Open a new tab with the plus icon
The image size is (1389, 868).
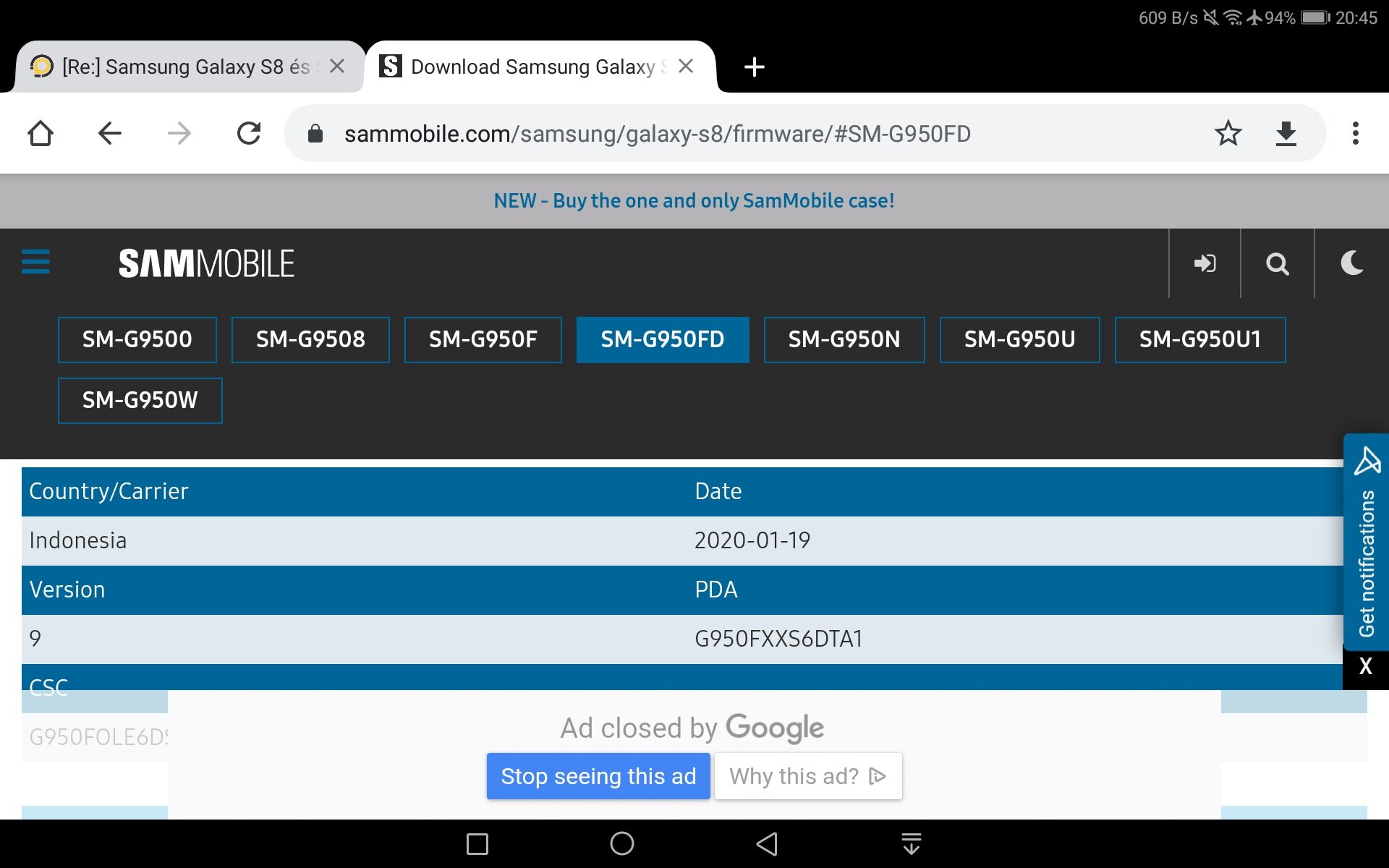[x=754, y=67]
